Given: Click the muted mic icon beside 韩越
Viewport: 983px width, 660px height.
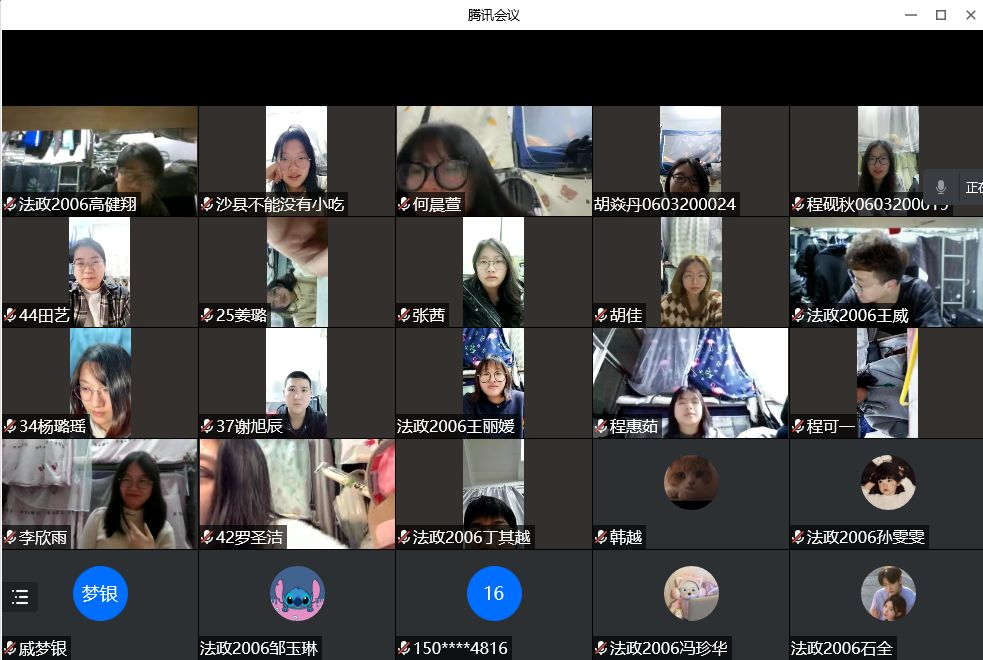Looking at the screenshot, I should click(x=601, y=537).
